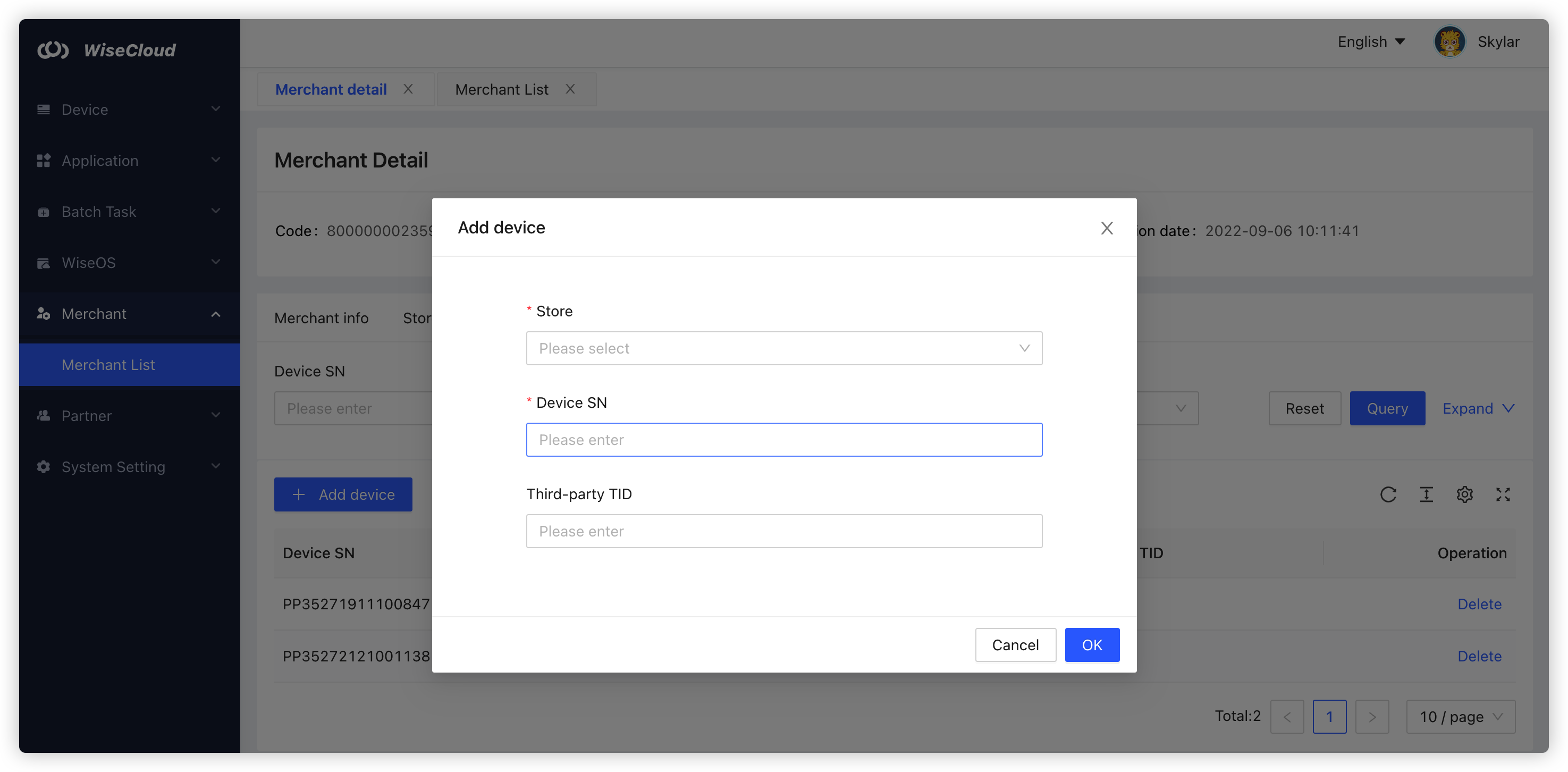
Task: Select Merchant List in the sidebar
Action: click(x=108, y=365)
